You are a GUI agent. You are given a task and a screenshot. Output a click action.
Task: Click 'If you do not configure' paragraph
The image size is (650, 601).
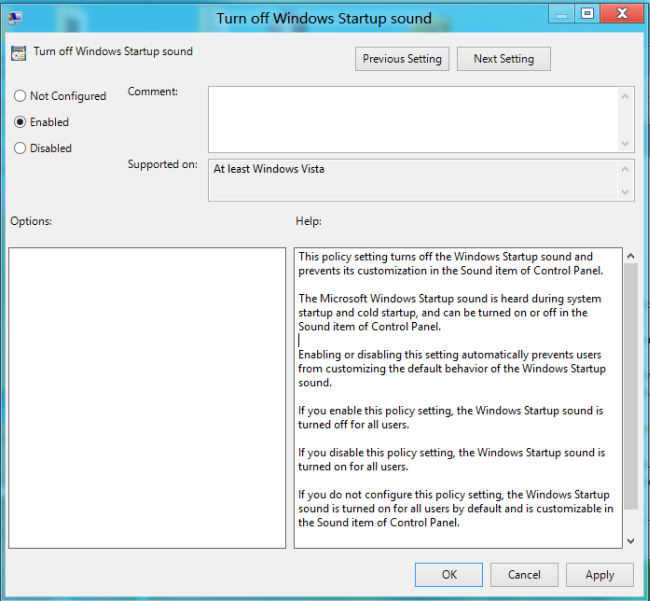(456, 509)
